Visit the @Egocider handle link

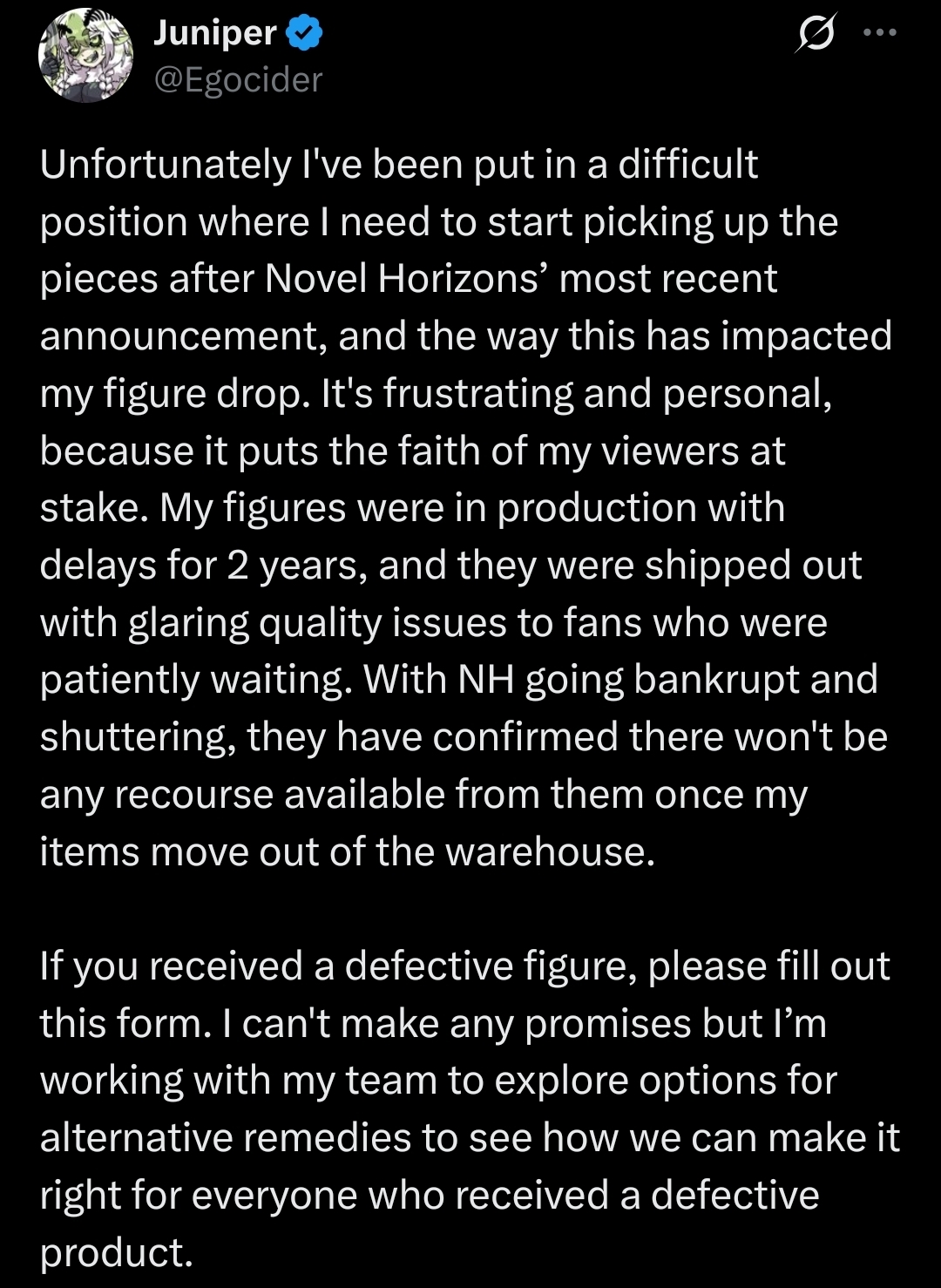(x=238, y=80)
